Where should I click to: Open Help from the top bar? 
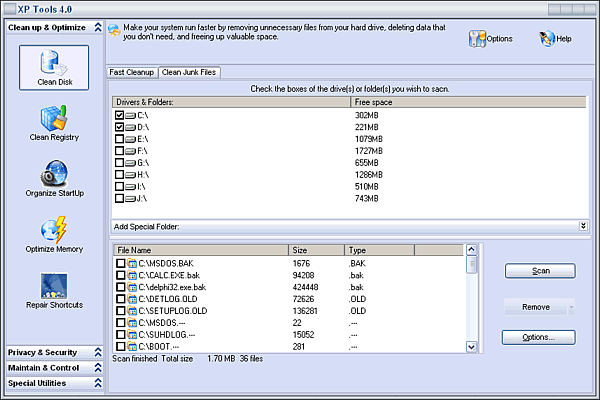coord(556,39)
